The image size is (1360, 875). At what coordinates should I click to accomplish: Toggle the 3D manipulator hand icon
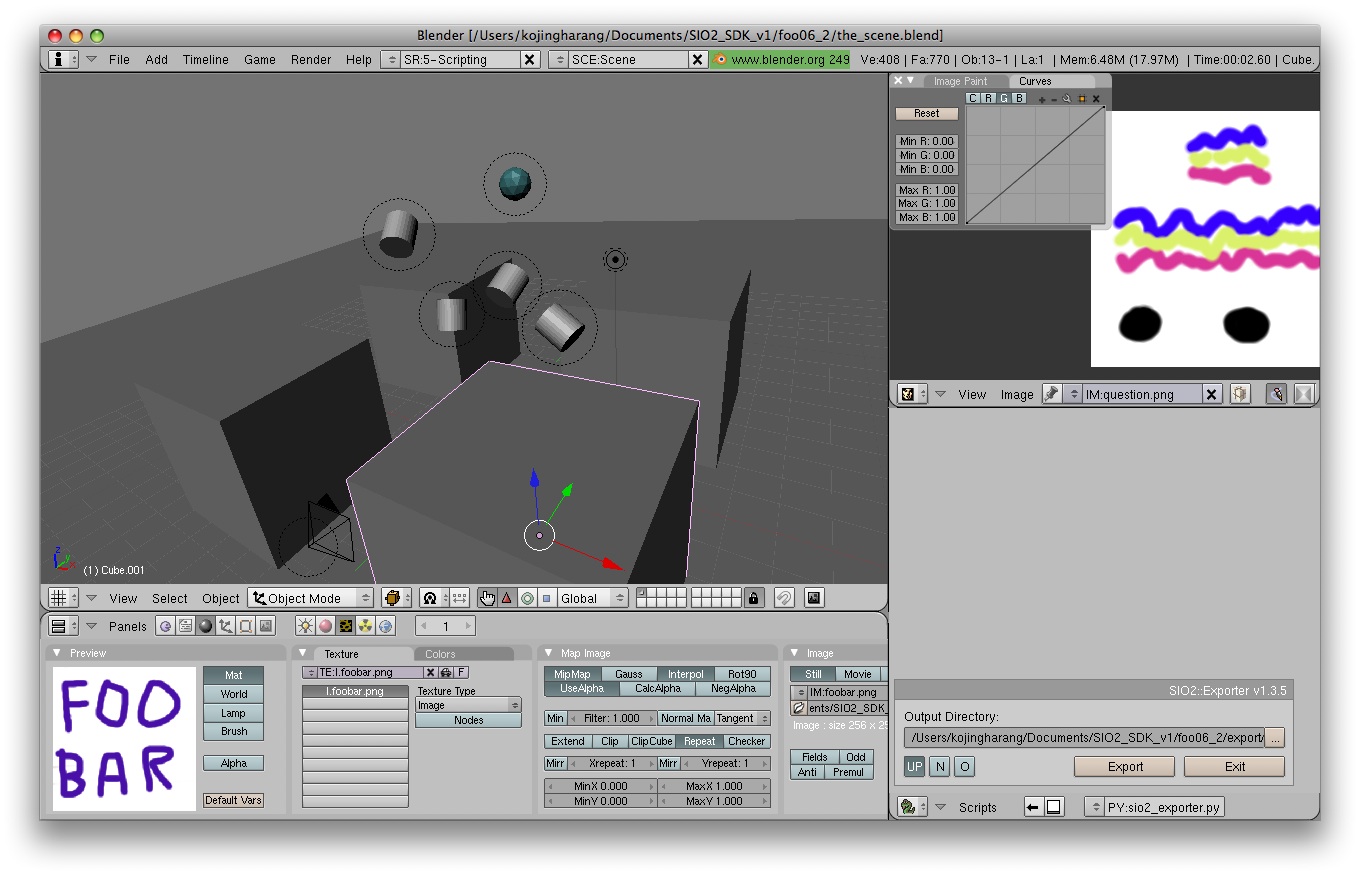pos(487,598)
